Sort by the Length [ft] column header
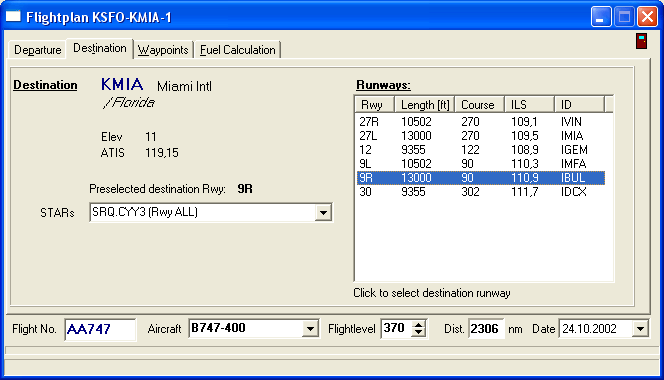The width and height of the screenshot is (664, 380). [425, 105]
